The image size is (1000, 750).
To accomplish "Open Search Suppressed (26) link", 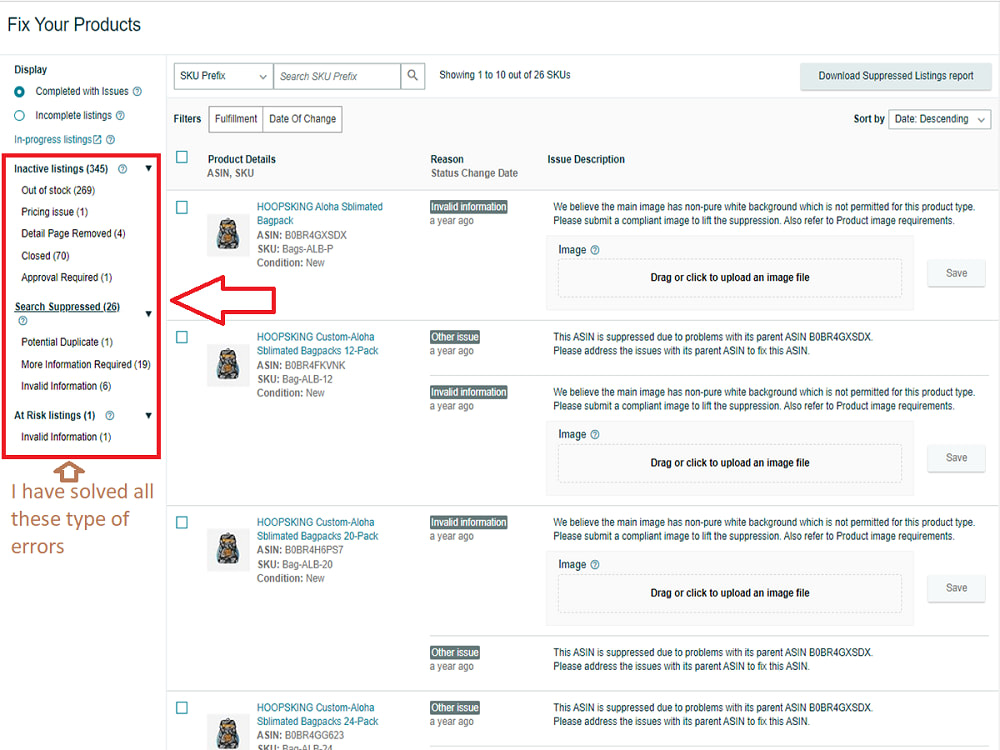I will point(67,307).
